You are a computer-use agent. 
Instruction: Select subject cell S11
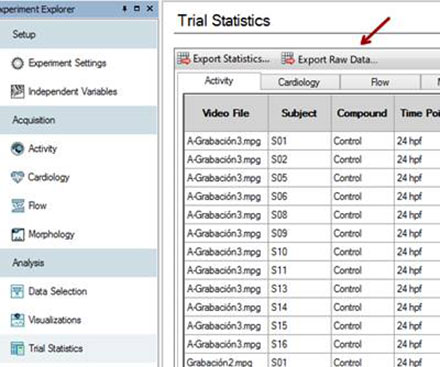click(299, 270)
